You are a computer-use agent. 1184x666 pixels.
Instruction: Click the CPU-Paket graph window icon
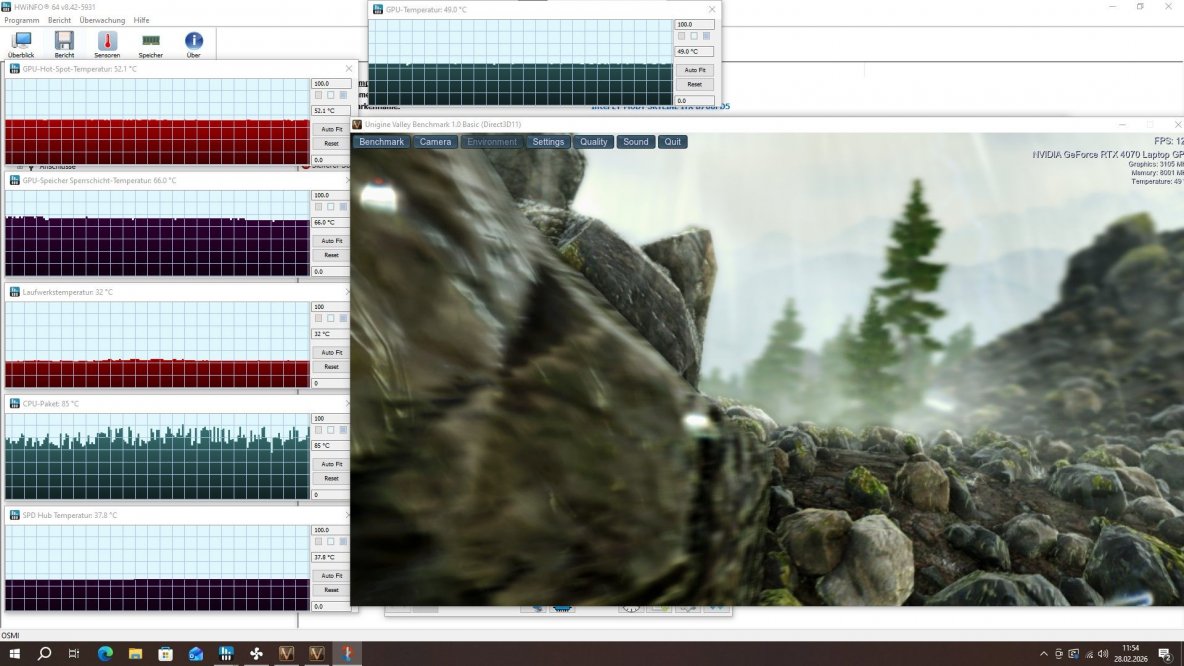14,404
